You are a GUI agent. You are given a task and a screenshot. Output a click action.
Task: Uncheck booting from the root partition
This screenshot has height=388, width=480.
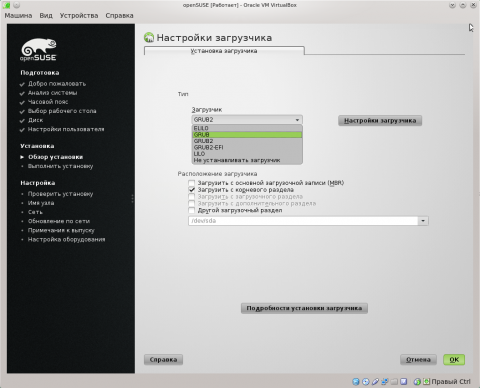(x=192, y=190)
